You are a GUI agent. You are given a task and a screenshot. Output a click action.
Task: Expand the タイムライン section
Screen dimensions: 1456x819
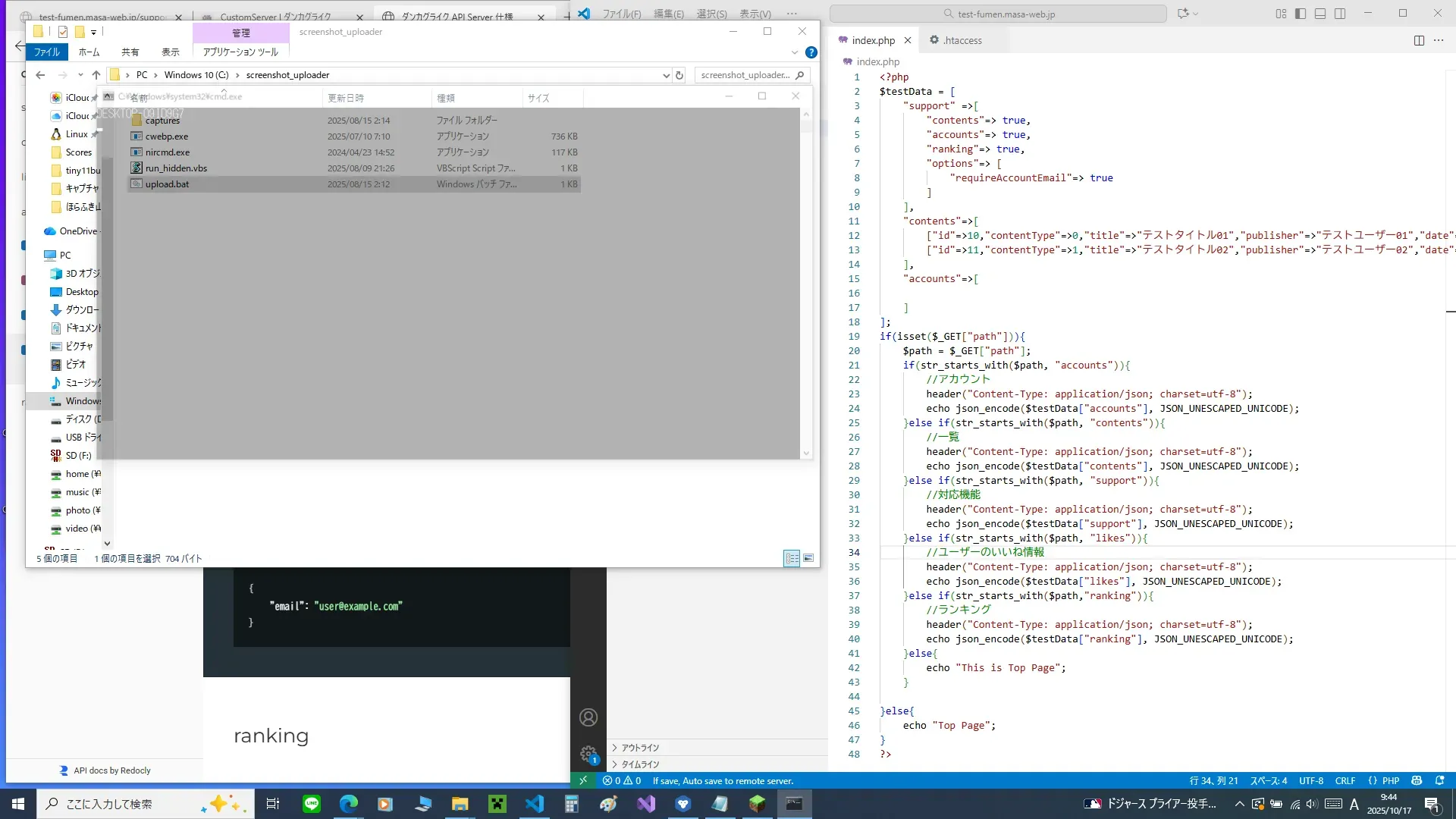(640, 764)
